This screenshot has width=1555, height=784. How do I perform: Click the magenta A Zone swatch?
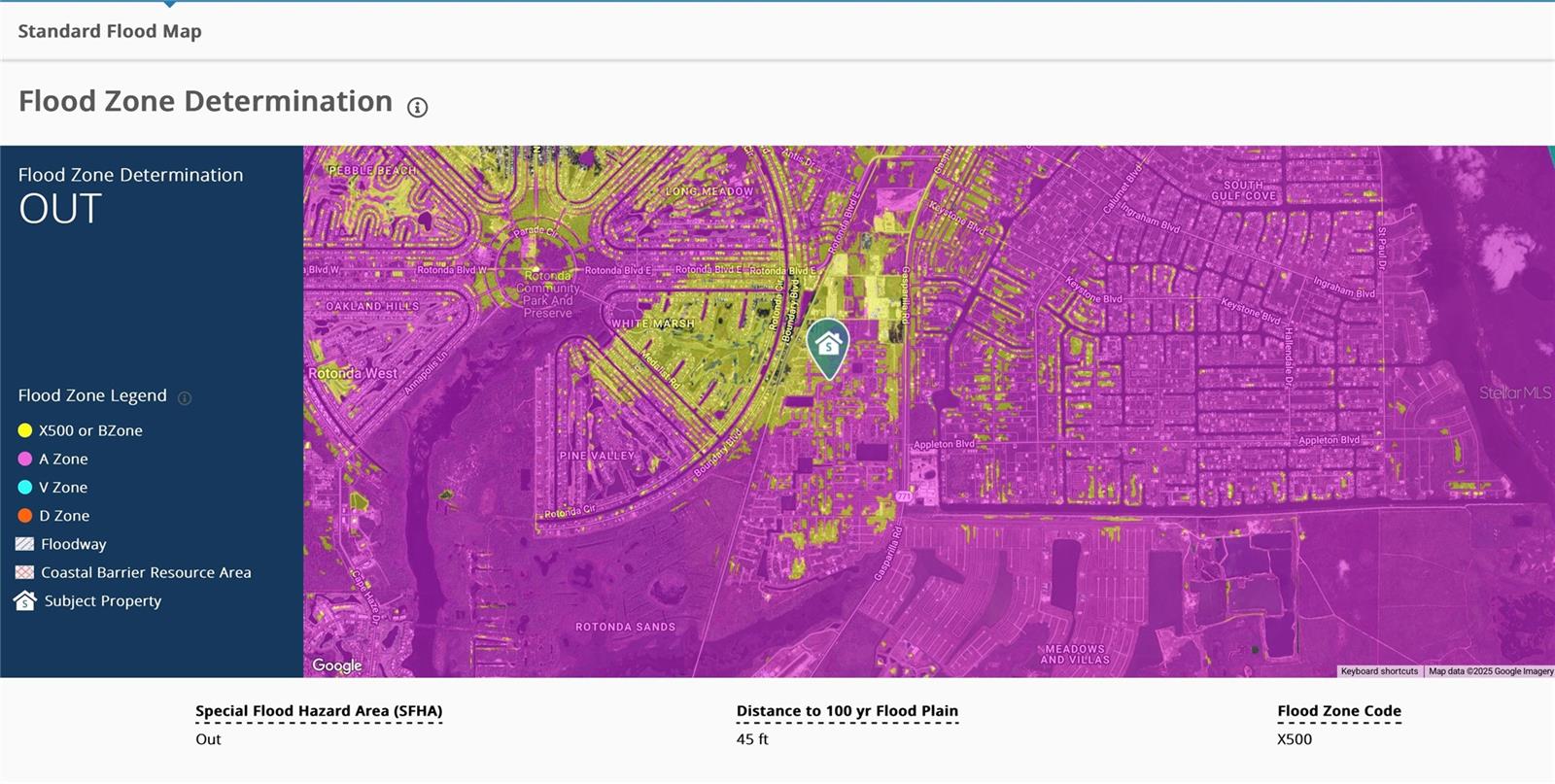point(25,459)
